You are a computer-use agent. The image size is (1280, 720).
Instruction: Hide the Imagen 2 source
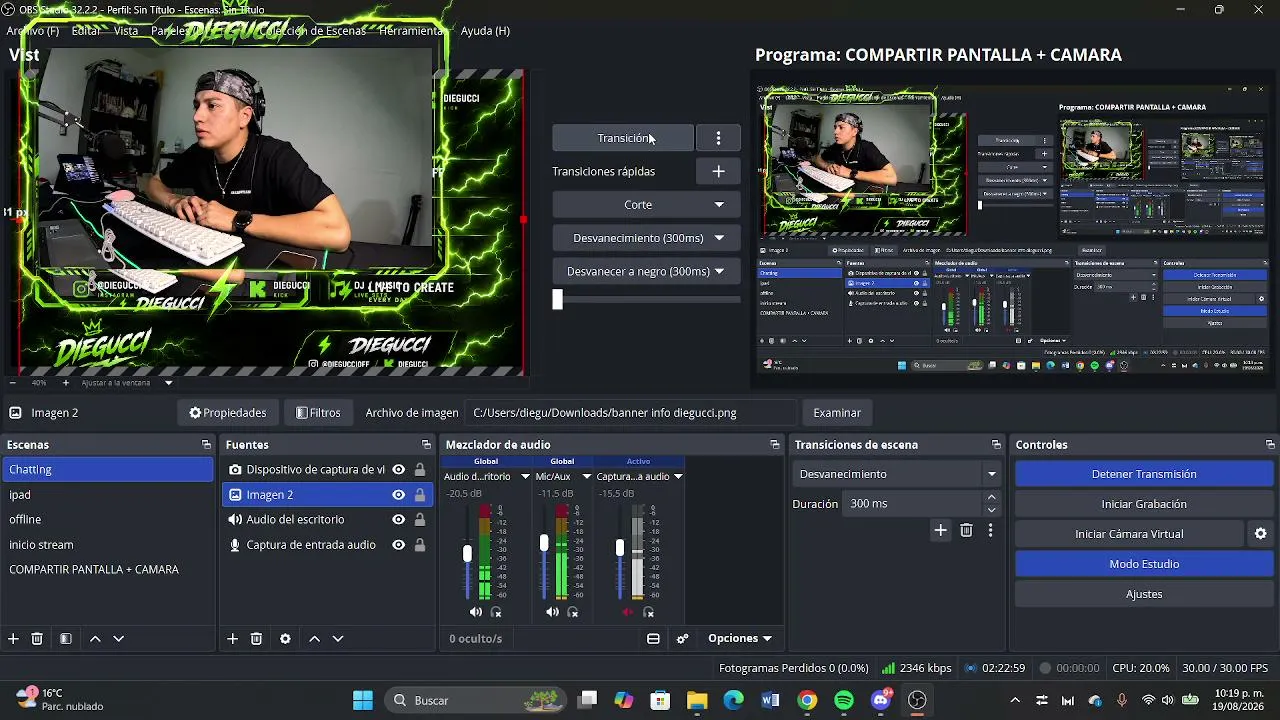[x=398, y=495]
